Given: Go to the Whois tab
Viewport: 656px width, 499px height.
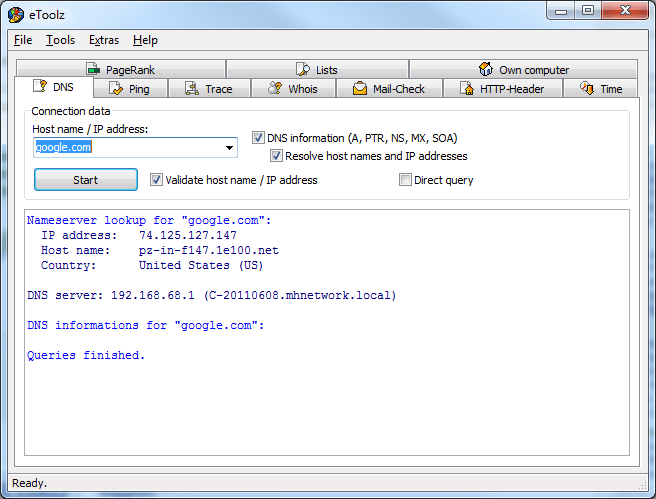Looking at the screenshot, I should click(x=293, y=89).
